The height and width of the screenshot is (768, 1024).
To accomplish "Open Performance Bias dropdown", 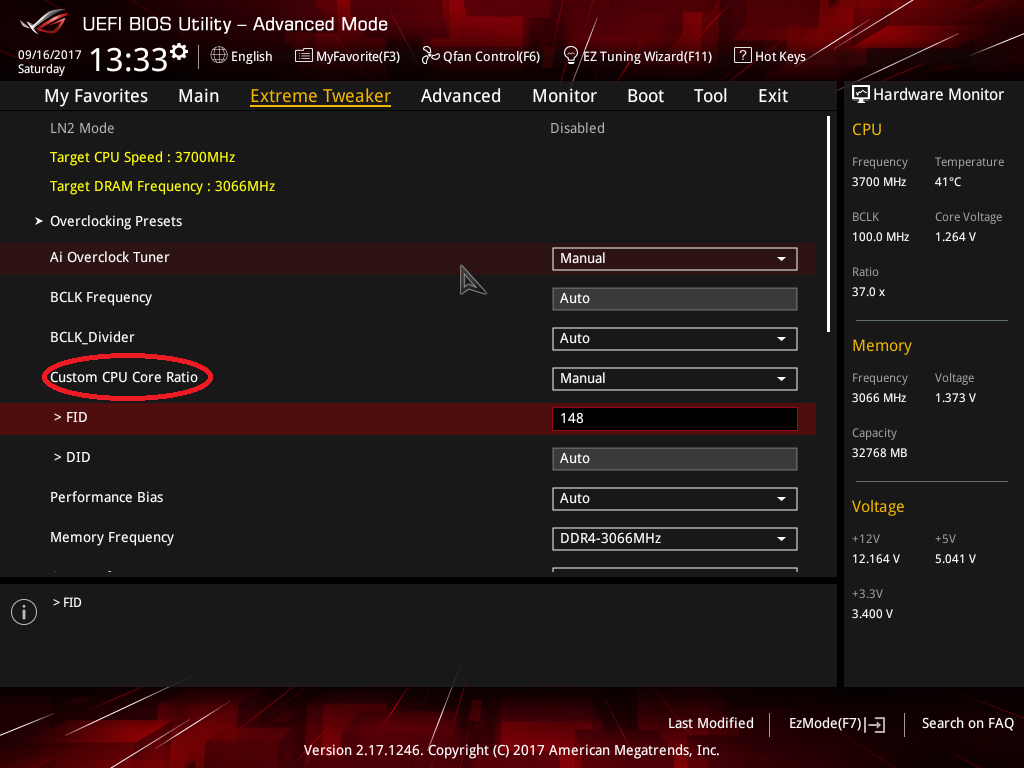I will (675, 499).
